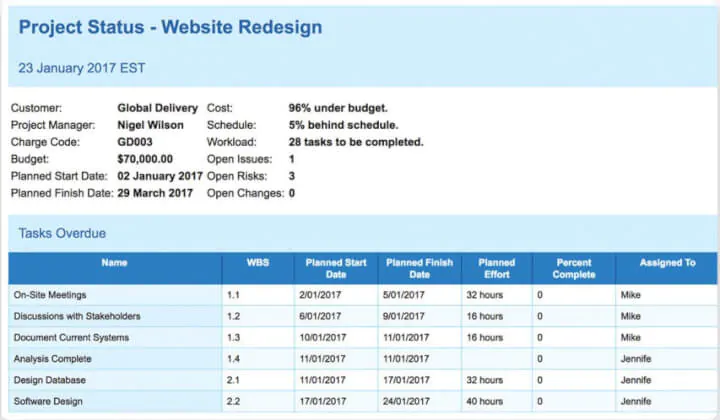Click the Planned Finish Date column header

[419, 269]
